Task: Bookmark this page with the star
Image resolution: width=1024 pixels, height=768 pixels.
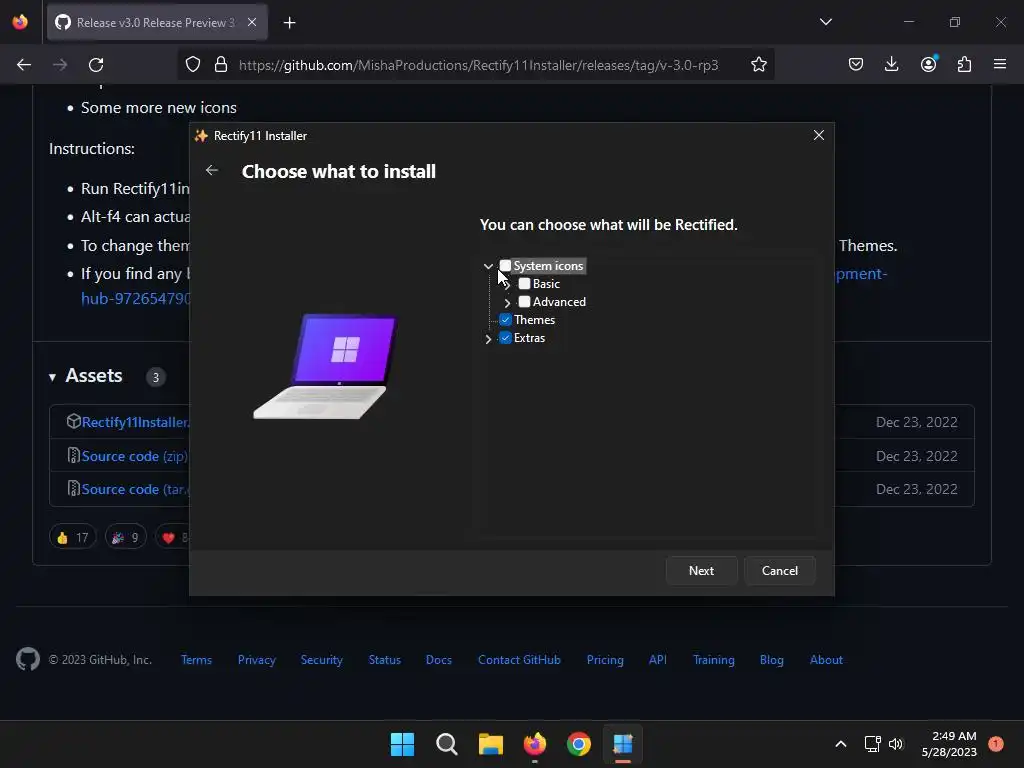Action: [x=758, y=65]
